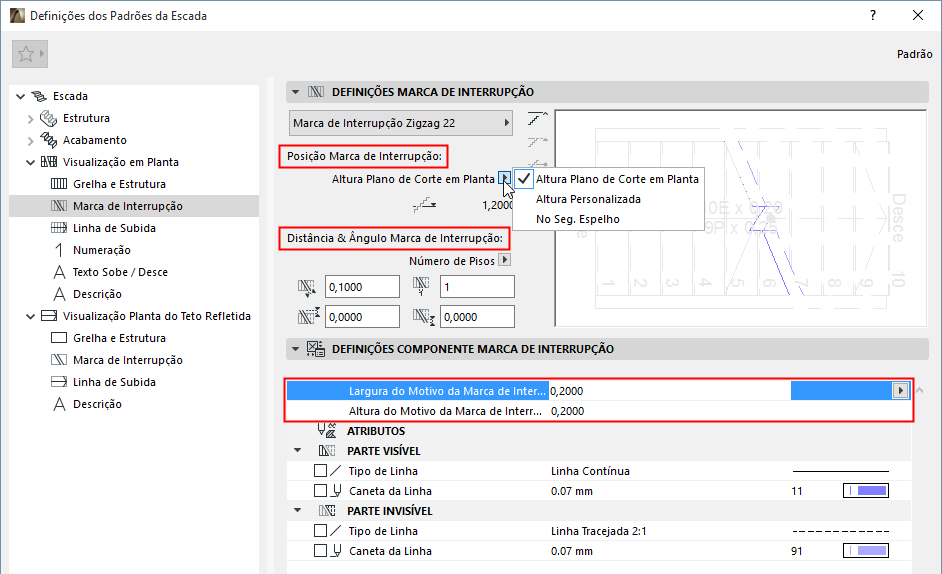Click the stair break mark preview image

click(x=741, y=218)
